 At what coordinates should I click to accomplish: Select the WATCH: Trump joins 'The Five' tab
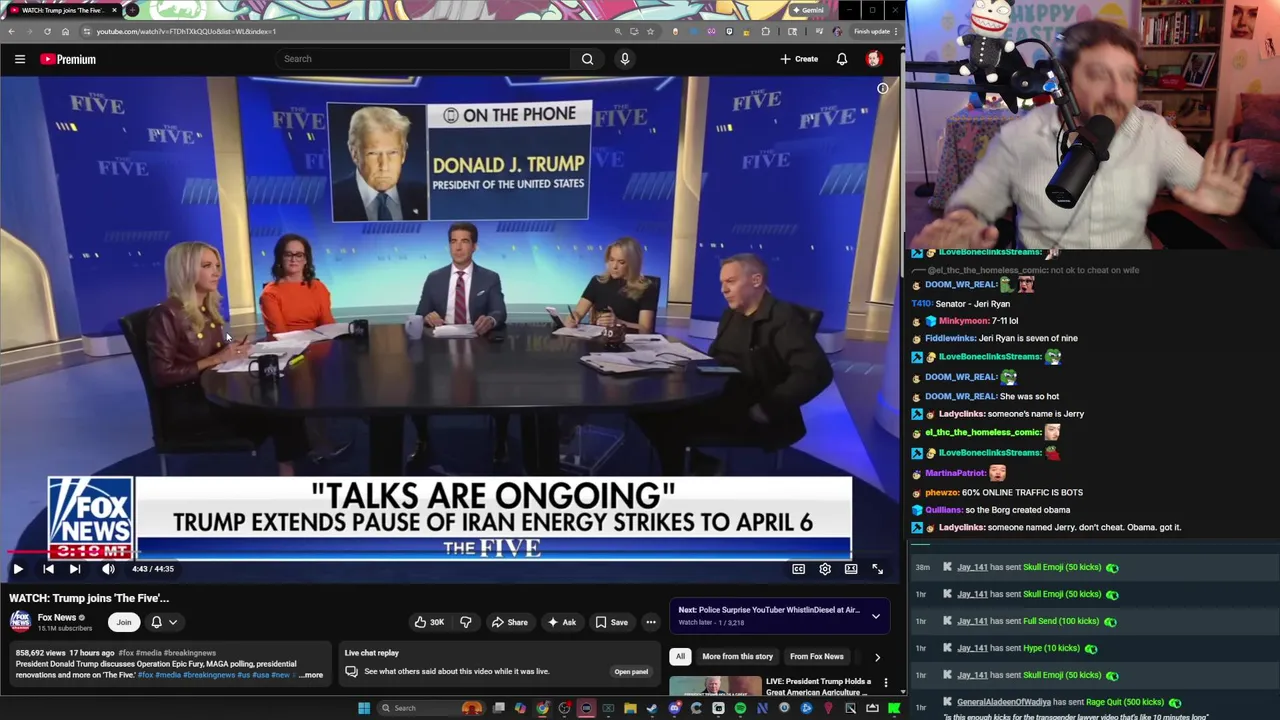coord(61,10)
